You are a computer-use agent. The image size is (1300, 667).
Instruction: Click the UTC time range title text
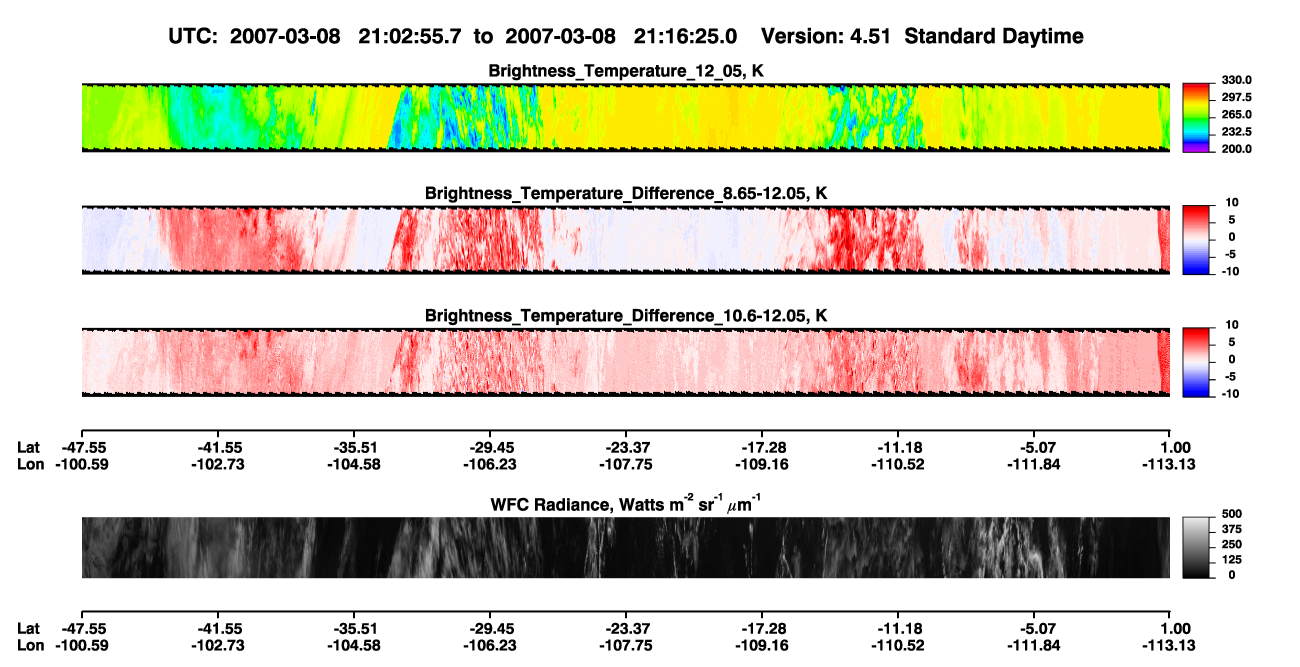(x=625, y=36)
